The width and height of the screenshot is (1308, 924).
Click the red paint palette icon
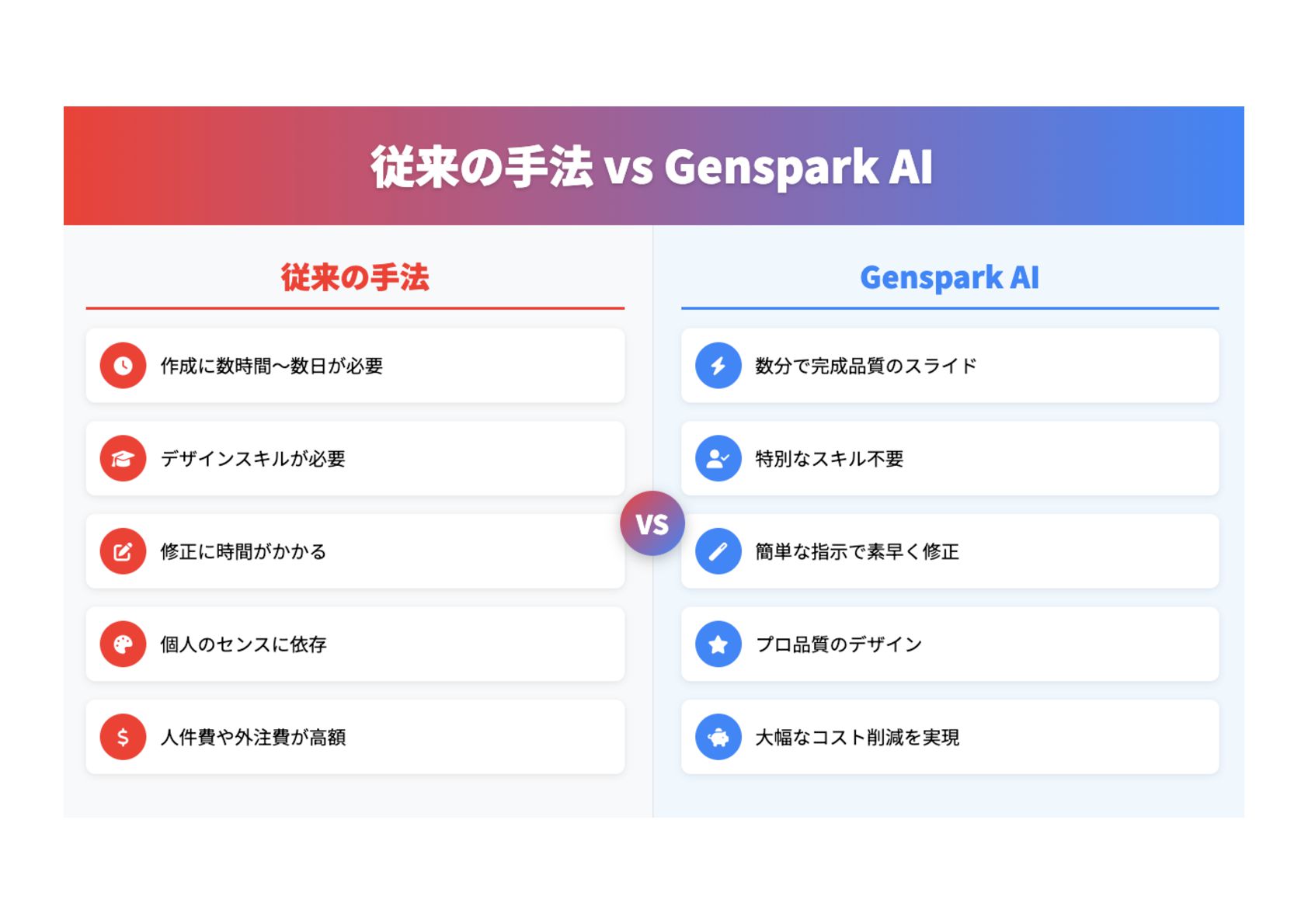coord(123,644)
